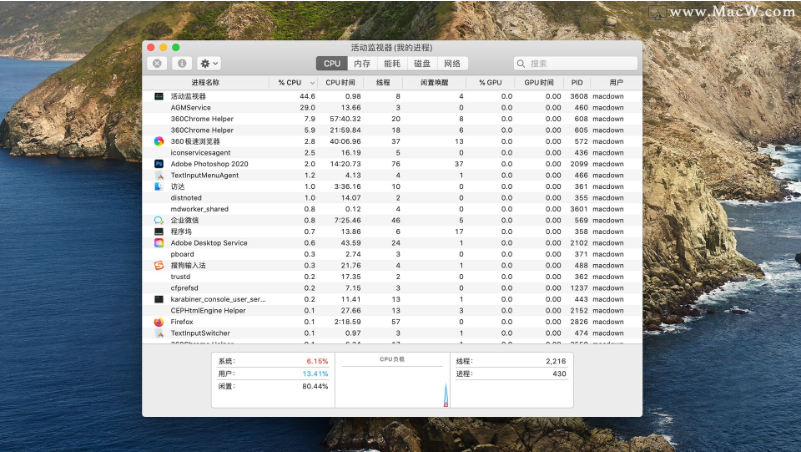Click the Adobe Desktop Service icon

pyautogui.click(x=159, y=243)
